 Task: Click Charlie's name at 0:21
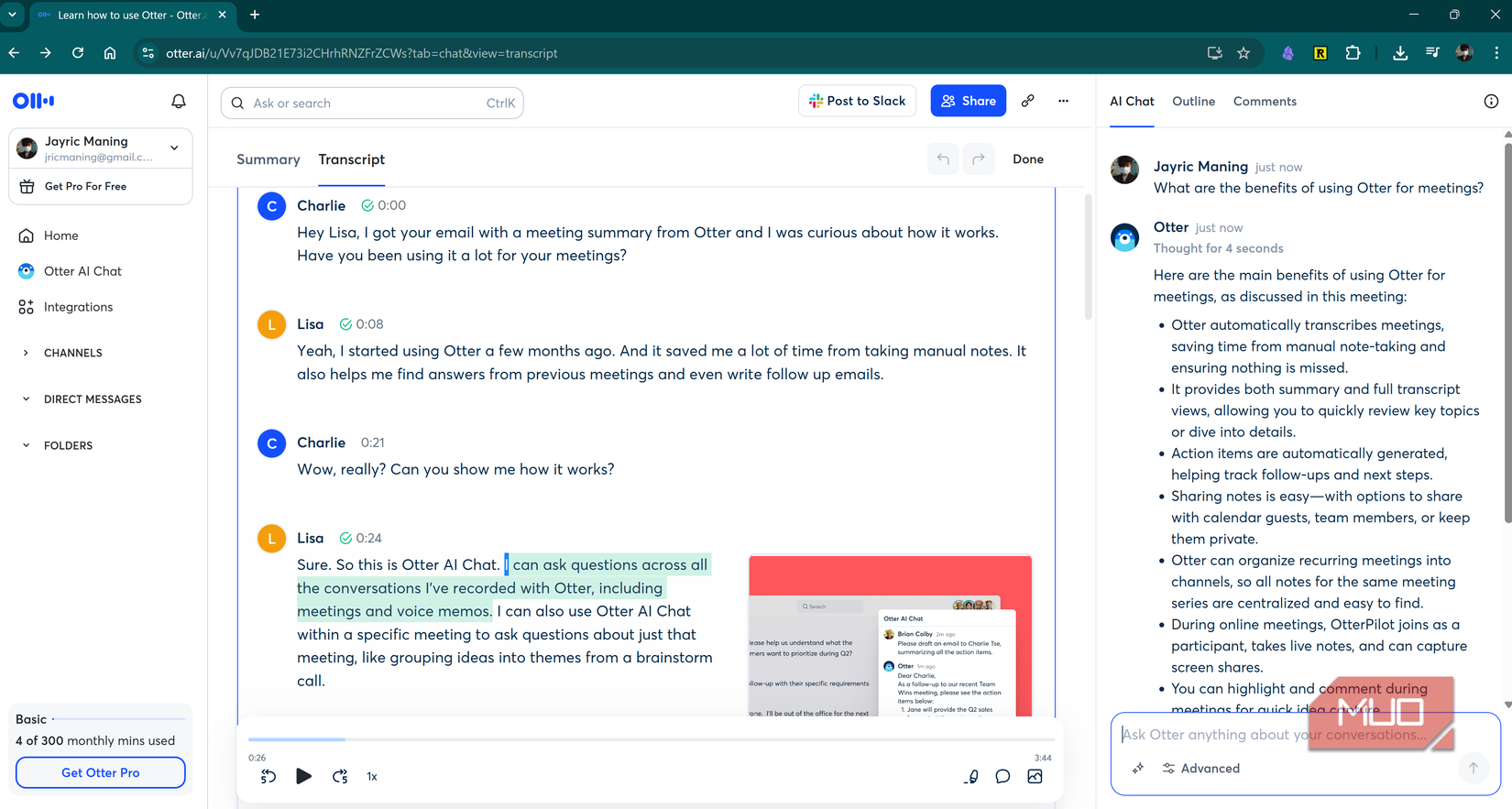point(321,443)
